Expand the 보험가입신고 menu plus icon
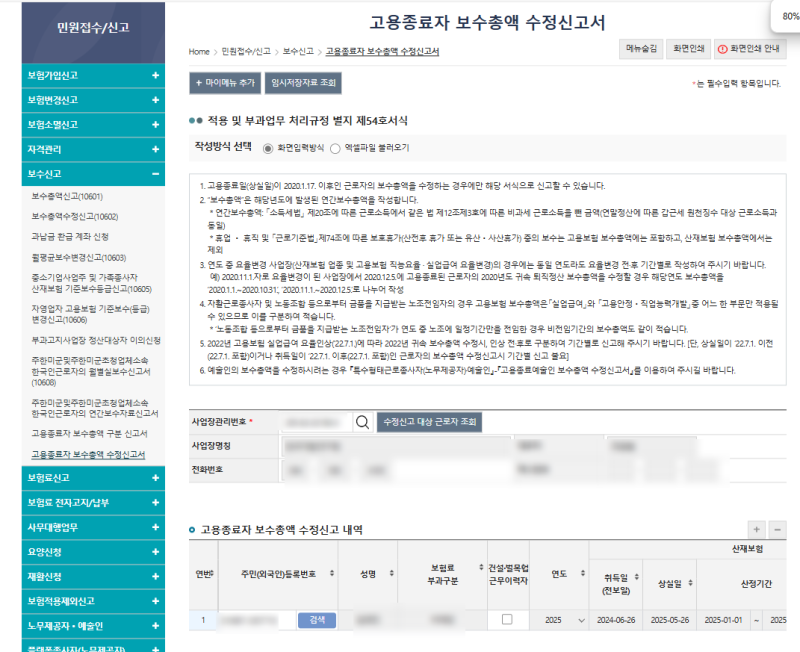The image size is (800, 652). (x=156, y=76)
